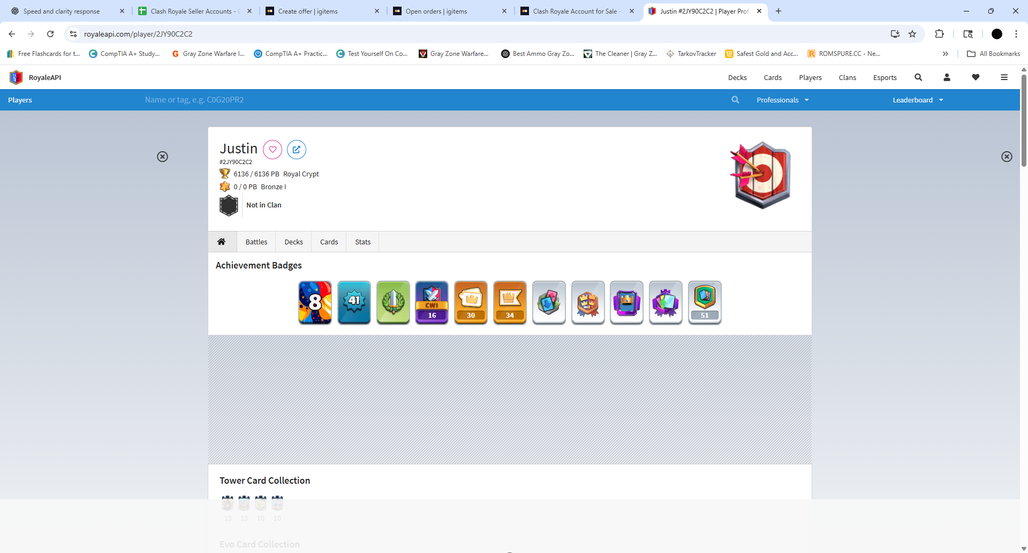
Task: Show more bookmarks with double chevron
Action: click(x=945, y=54)
